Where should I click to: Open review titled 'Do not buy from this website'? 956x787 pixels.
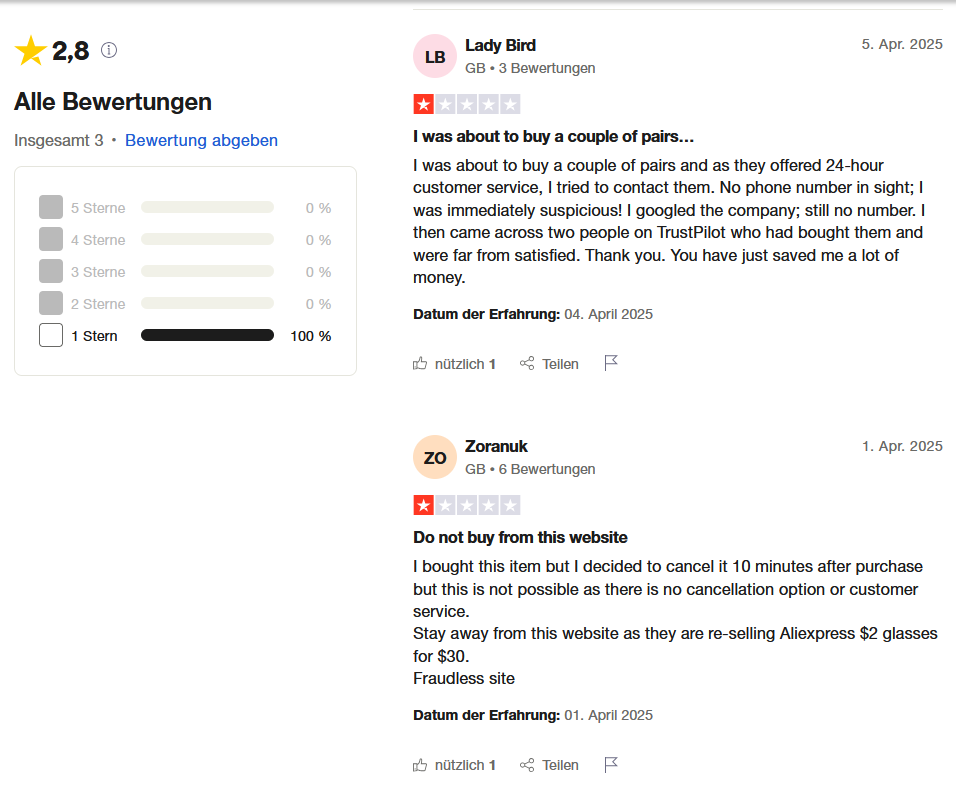click(520, 537)
